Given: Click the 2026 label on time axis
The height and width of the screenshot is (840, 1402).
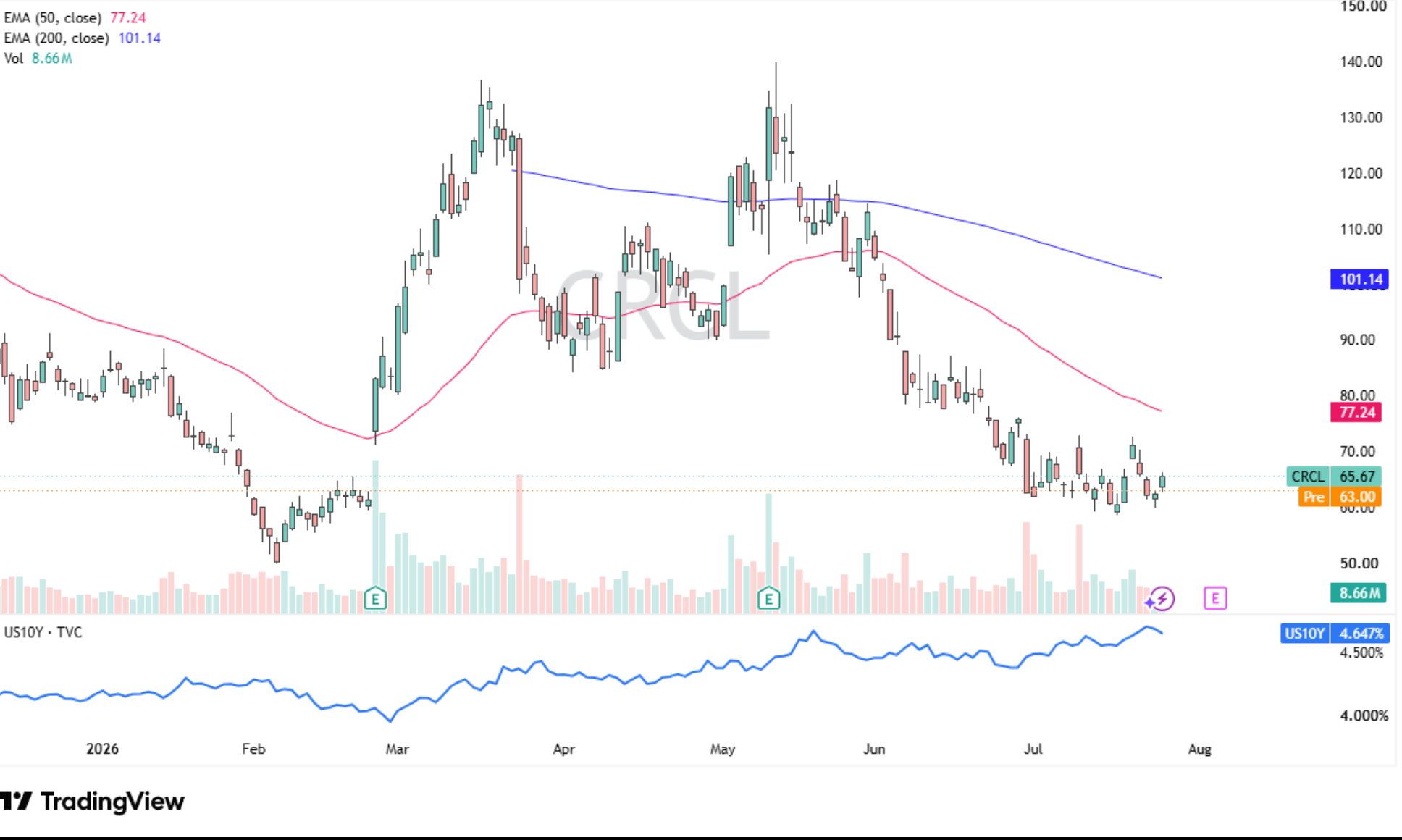Looking at the screenshot, I should [102, 749].
